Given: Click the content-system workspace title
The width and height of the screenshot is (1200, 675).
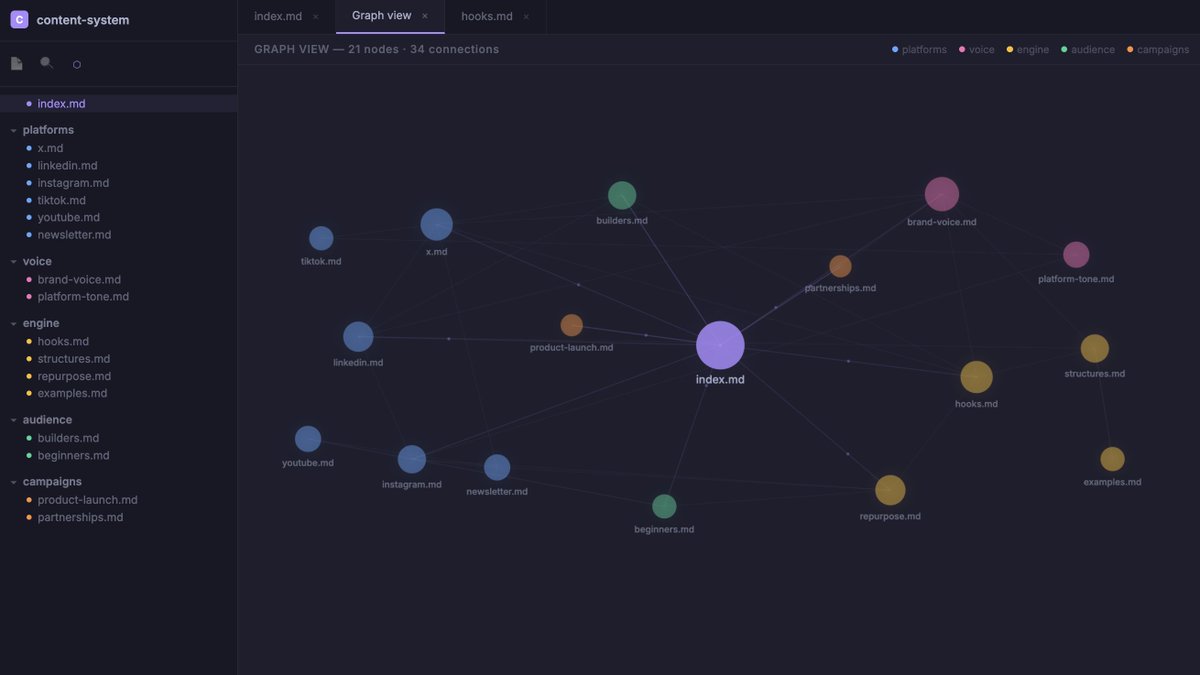Looking at the screenshot, I should click(x=83, y=20).
